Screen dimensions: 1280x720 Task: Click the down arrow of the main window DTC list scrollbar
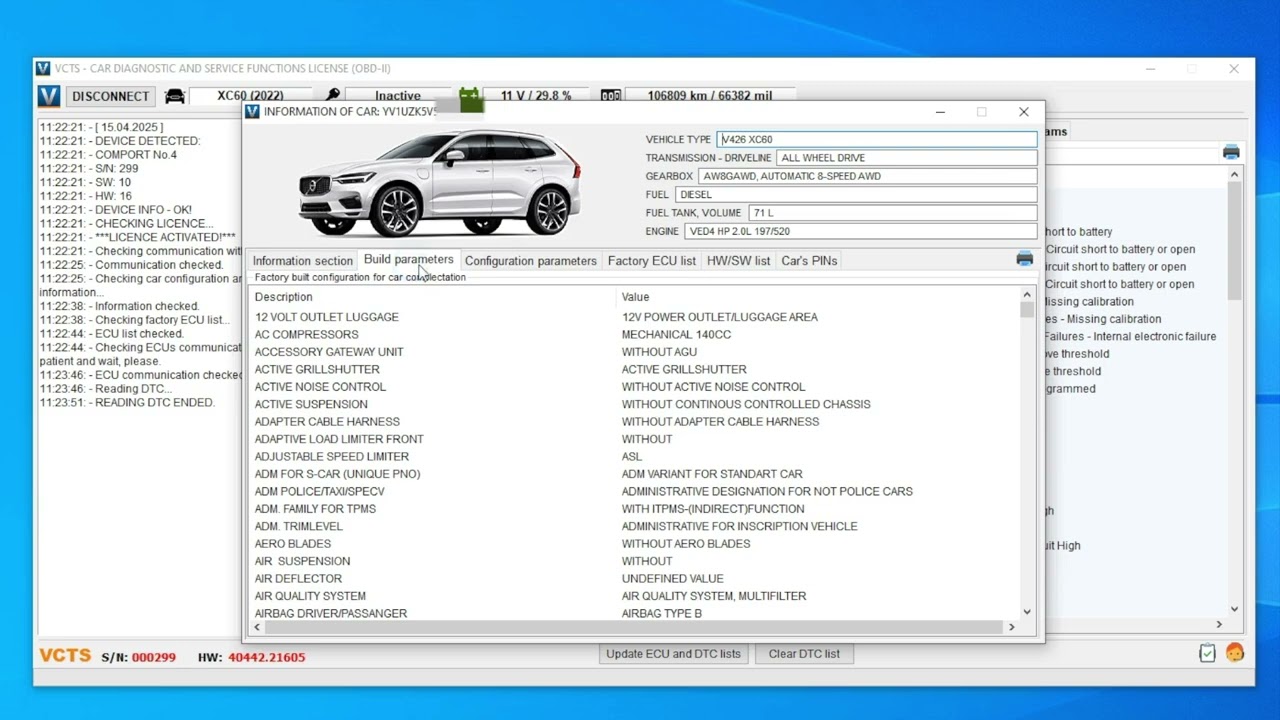1234,608
